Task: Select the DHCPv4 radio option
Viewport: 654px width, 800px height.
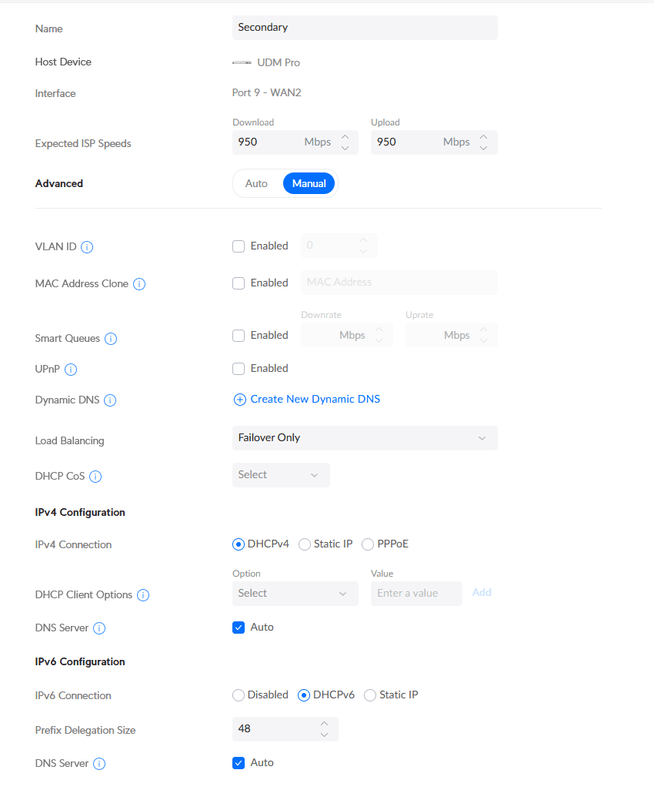Action: (238, 544)
